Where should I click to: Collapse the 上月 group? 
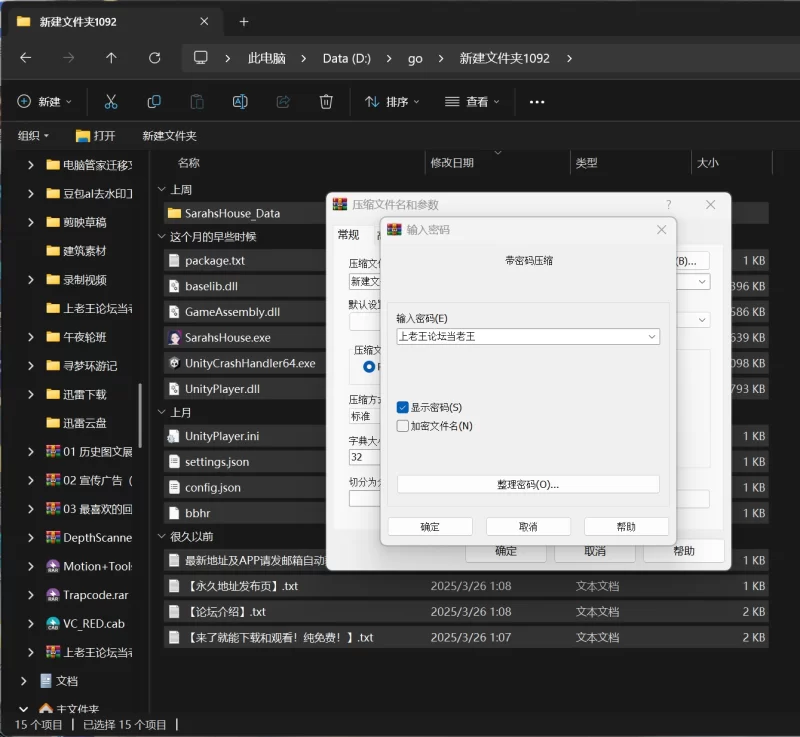click(162, 412)
